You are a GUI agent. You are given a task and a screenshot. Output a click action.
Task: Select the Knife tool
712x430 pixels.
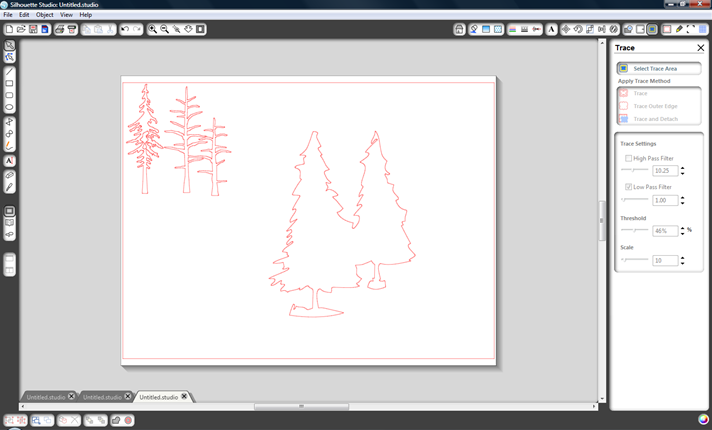9,187
